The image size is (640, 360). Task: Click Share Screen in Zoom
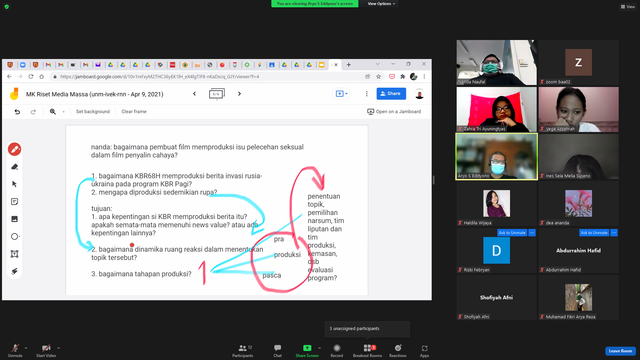(x=307, y=350)
